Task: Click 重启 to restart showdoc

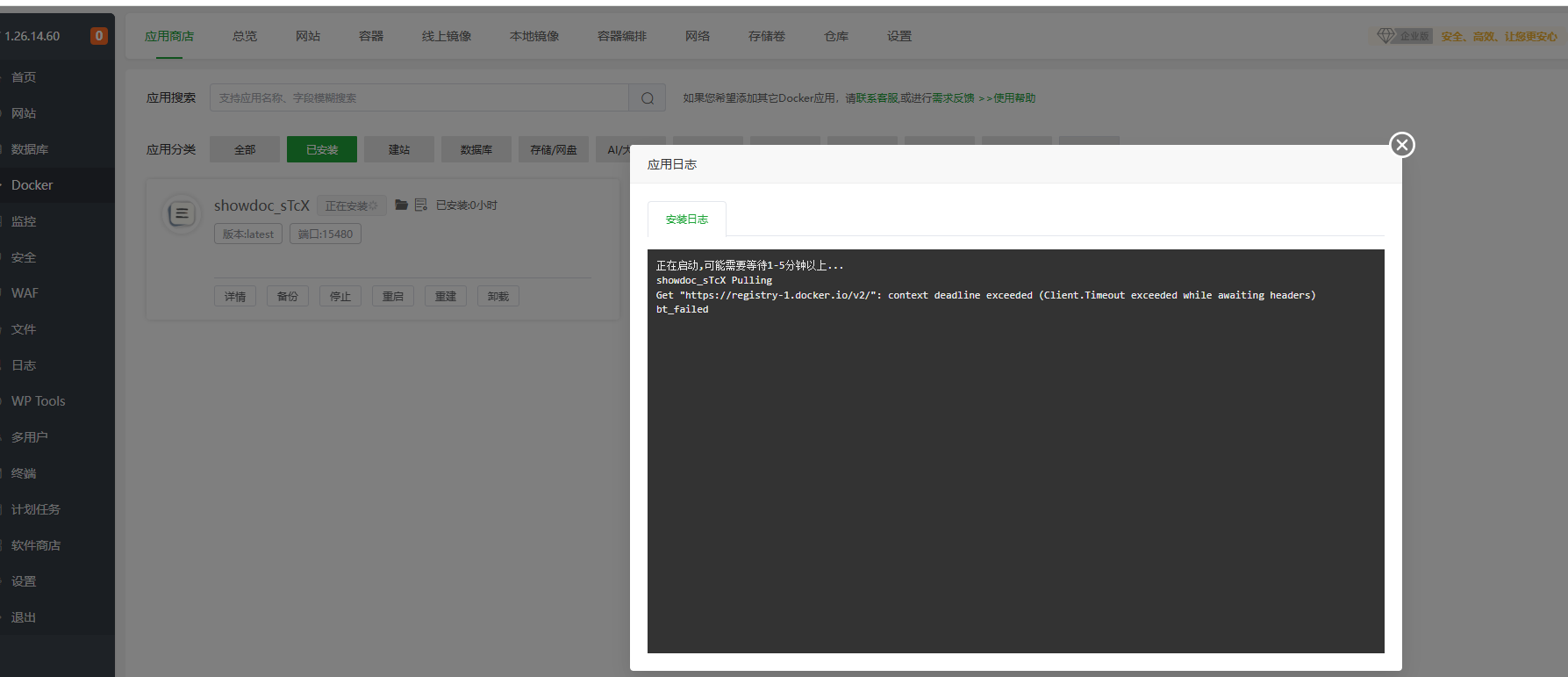Action: pos(392,297)
